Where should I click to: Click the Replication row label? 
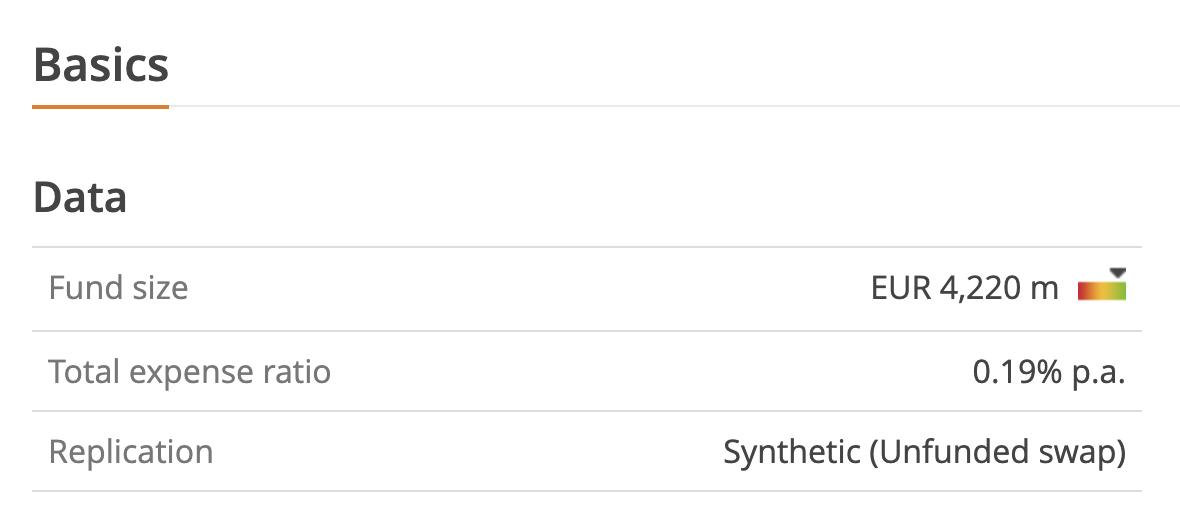coord(131,452)
